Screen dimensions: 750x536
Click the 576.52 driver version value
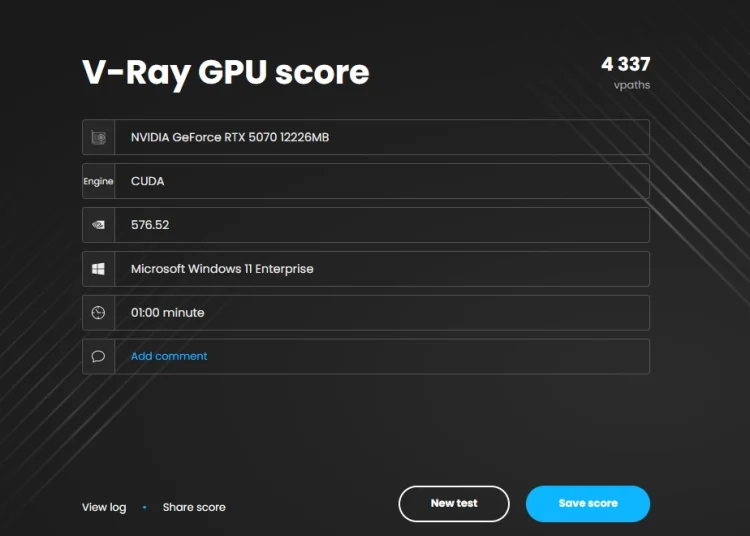click(150, 225)
